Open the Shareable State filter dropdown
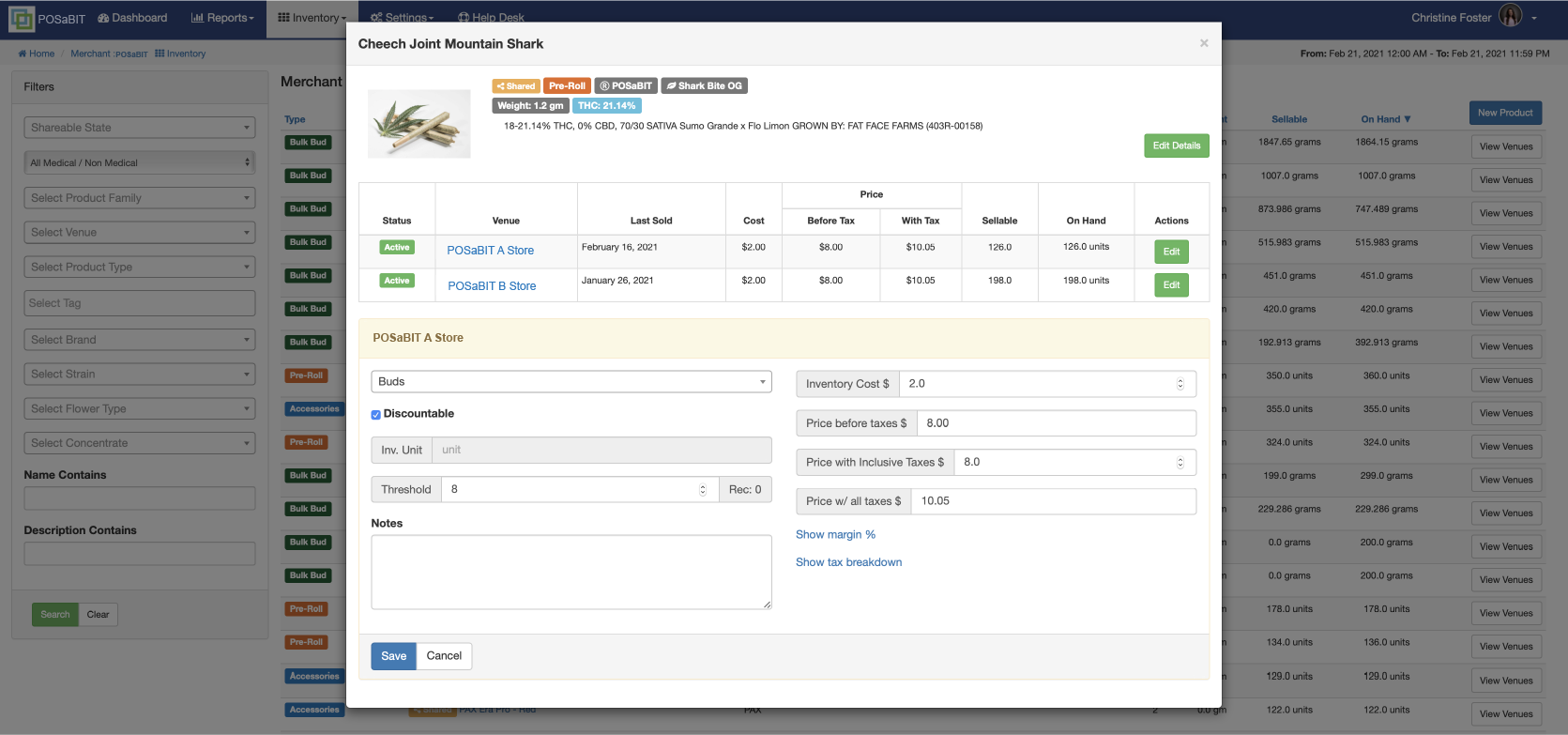This screenshot has width=1568, height=735. pos(140,128)
